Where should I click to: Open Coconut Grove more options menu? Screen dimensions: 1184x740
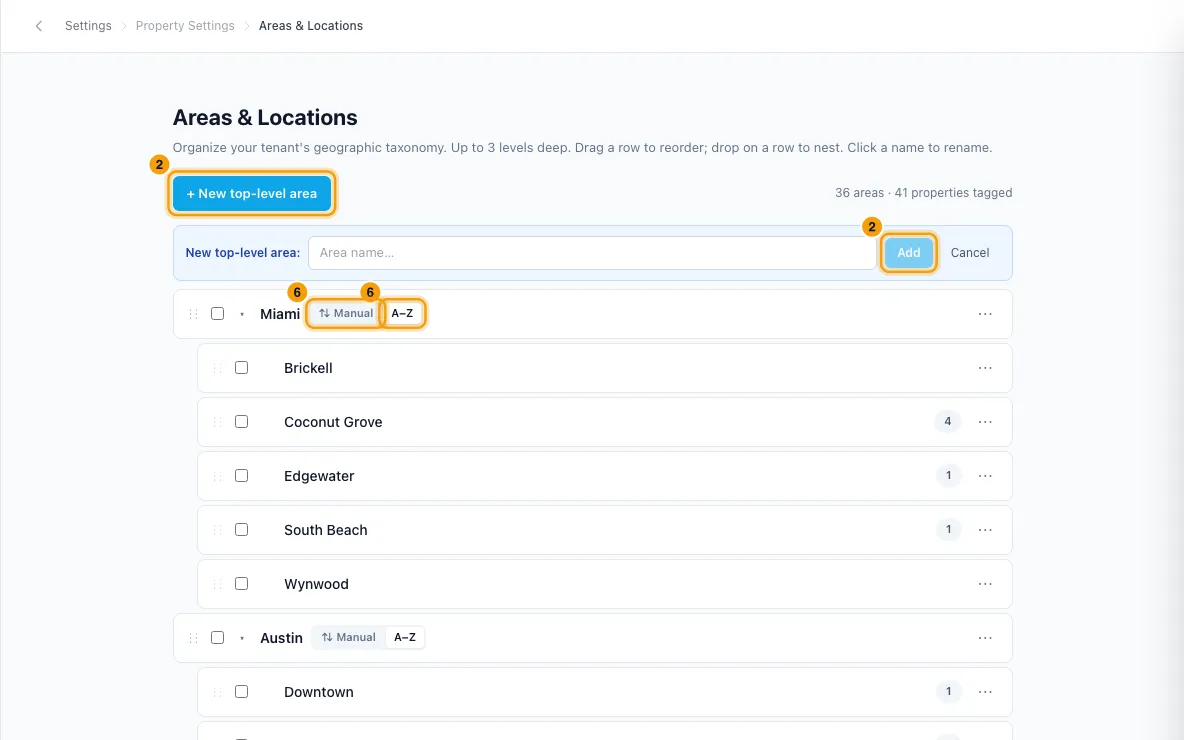985,422
